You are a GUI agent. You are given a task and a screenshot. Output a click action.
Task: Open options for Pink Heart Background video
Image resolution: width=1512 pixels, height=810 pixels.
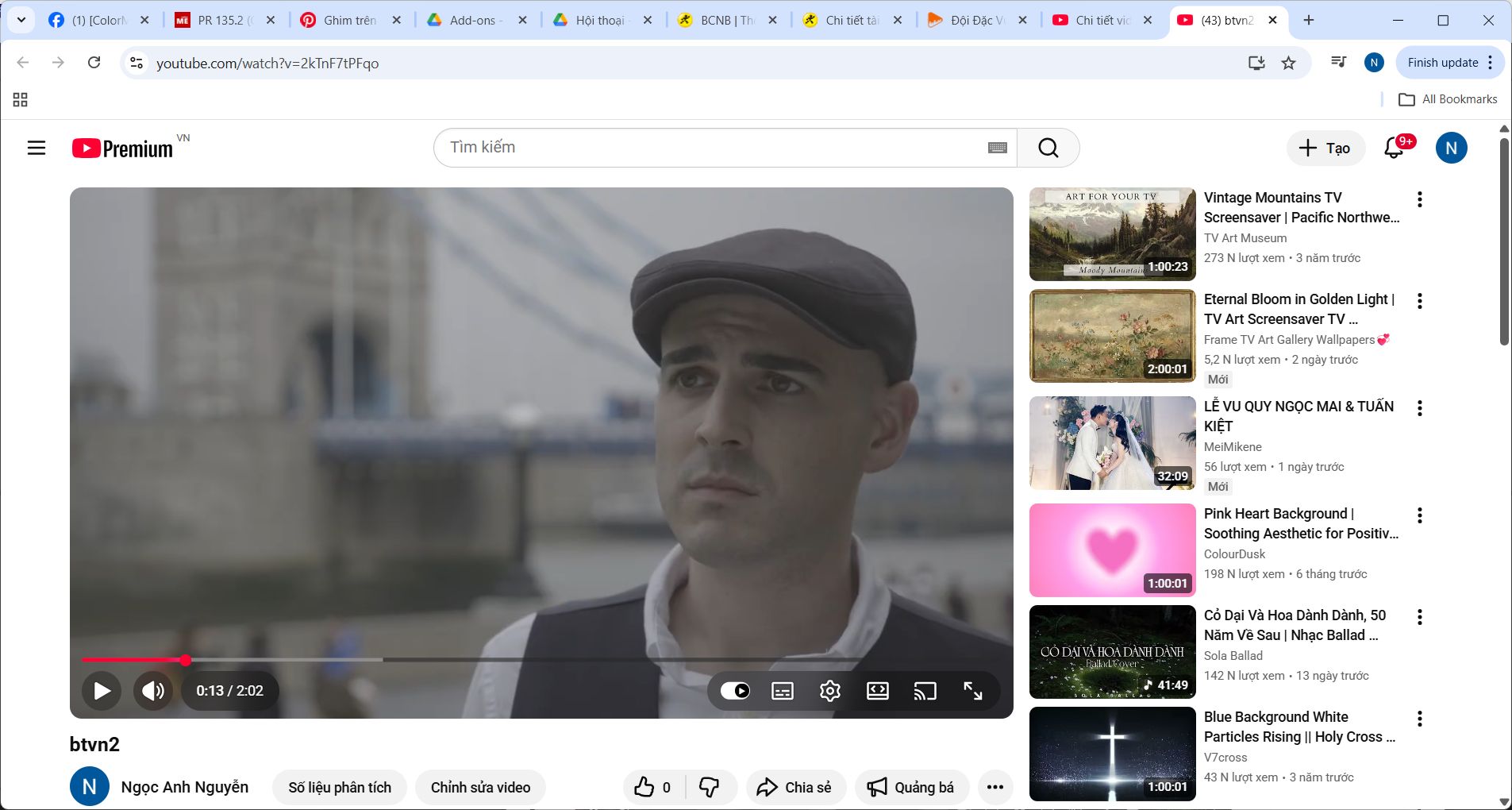point(1420,515)
